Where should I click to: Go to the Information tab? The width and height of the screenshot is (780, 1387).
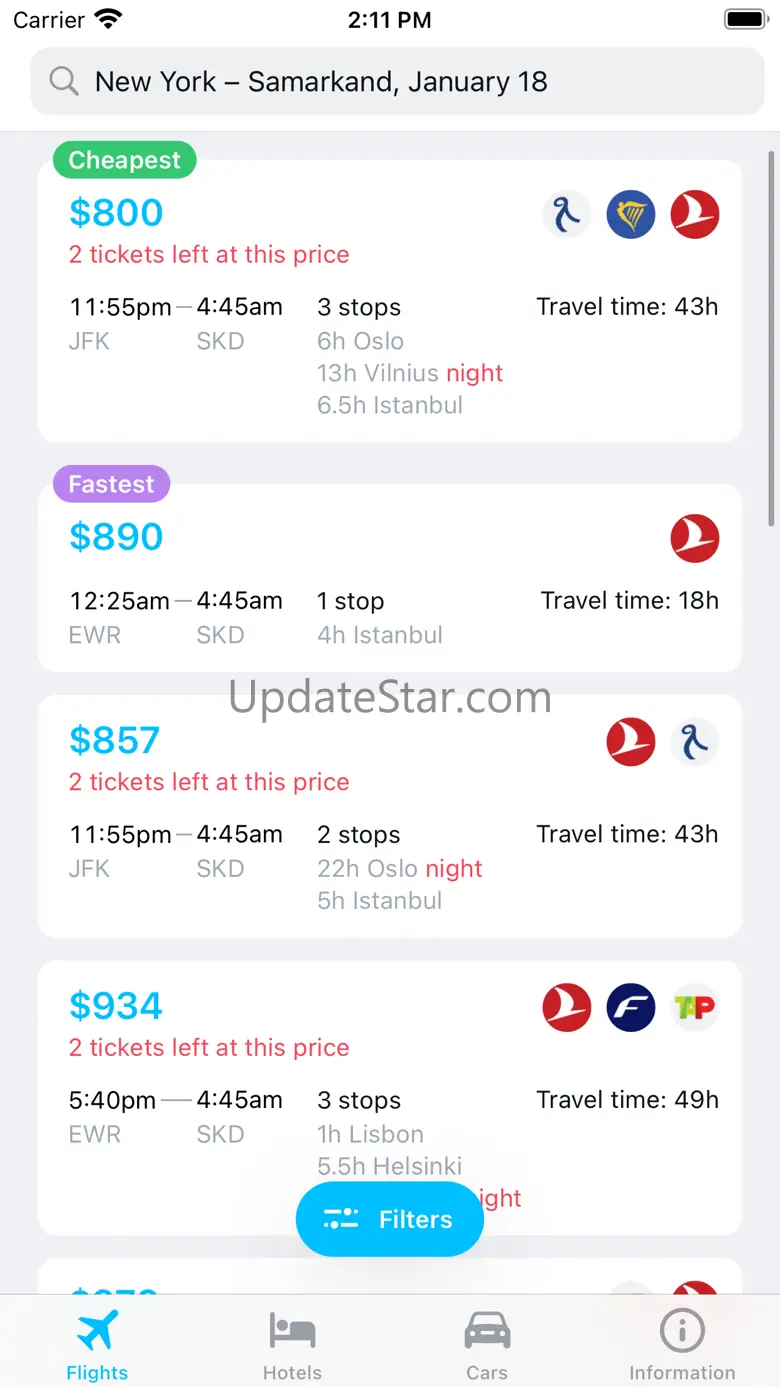click(682, 1345)
